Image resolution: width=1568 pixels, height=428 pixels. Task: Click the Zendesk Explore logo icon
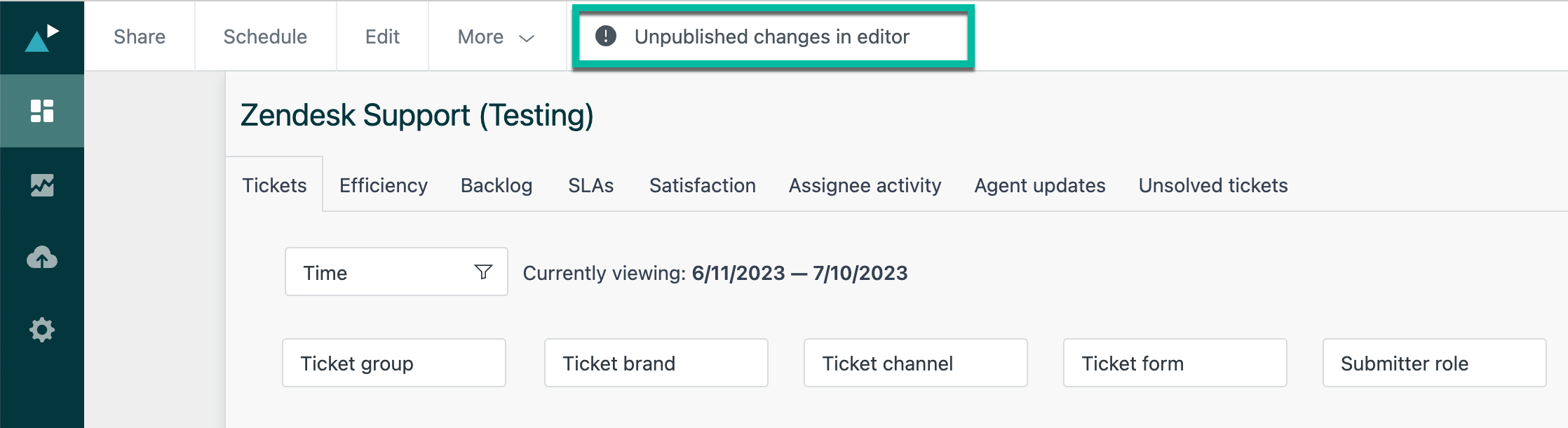click(41, 38)
